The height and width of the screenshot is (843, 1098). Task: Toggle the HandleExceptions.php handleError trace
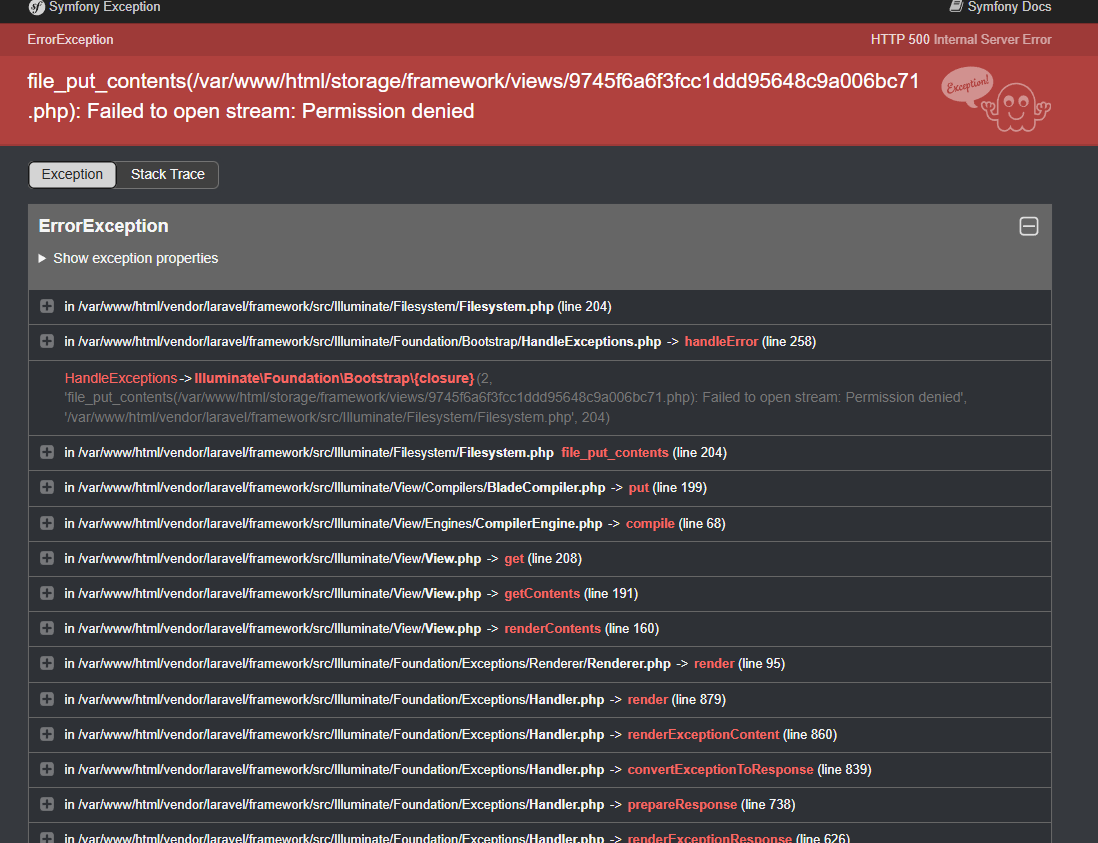click(47, 341)
